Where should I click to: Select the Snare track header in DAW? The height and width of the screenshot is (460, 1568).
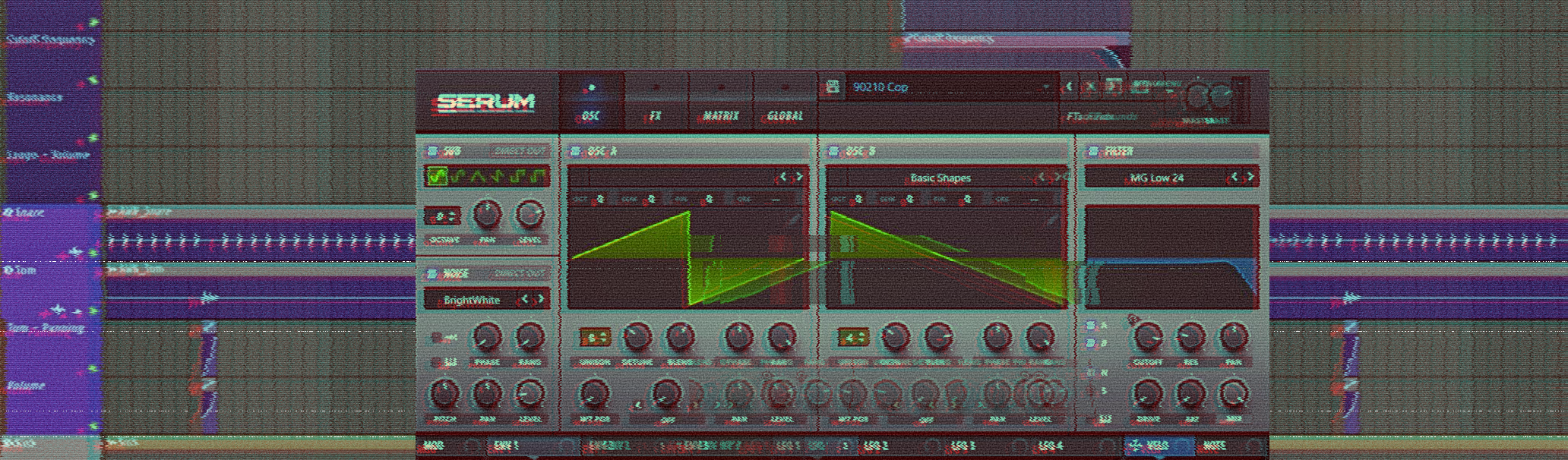point(51,233)
